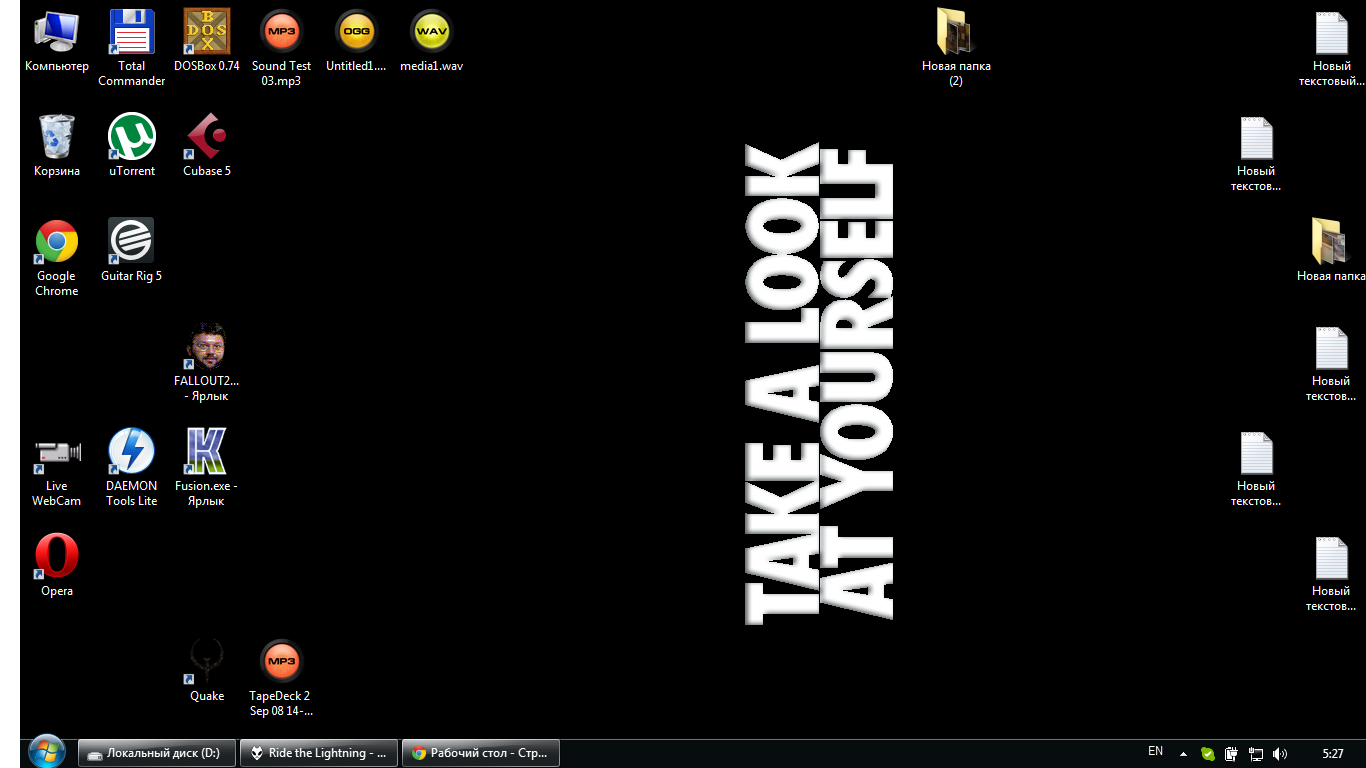
Task: Open the network tray icon
Action: [x=1256, y=754]
